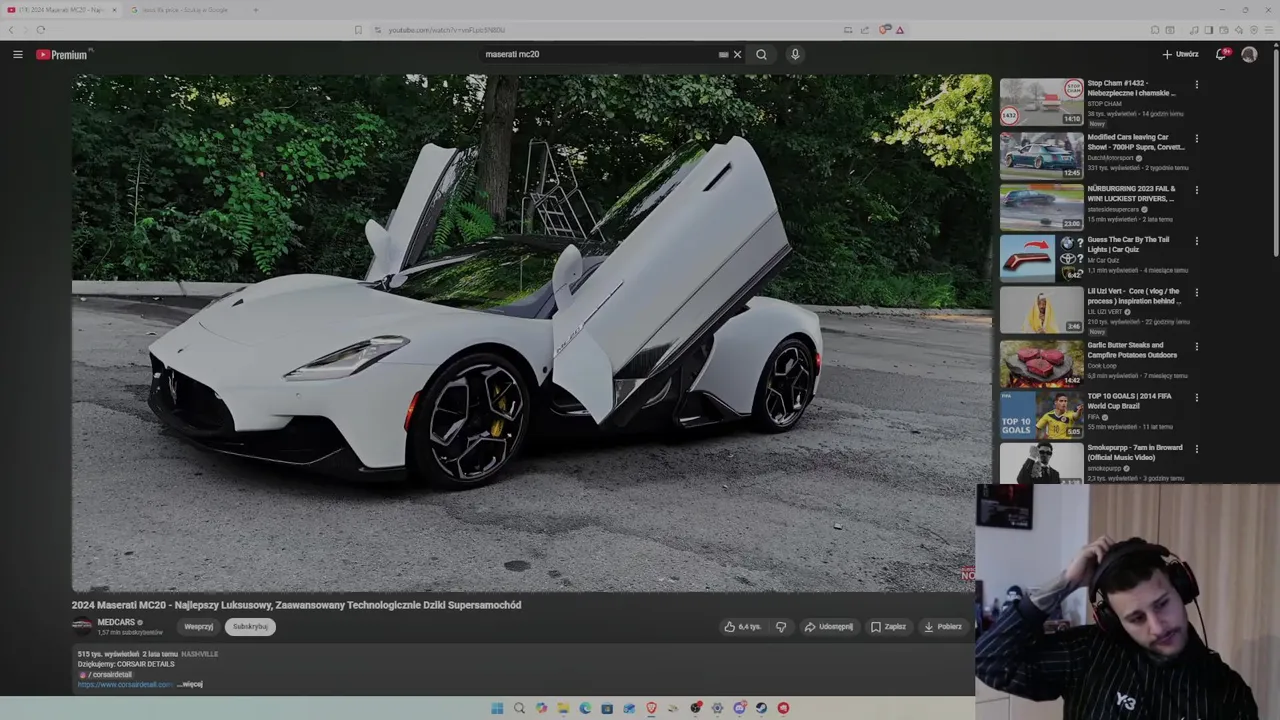1280x720 pixels.
Task: Open the STOP CHAM channel name
Action: tap(1105, 104)
